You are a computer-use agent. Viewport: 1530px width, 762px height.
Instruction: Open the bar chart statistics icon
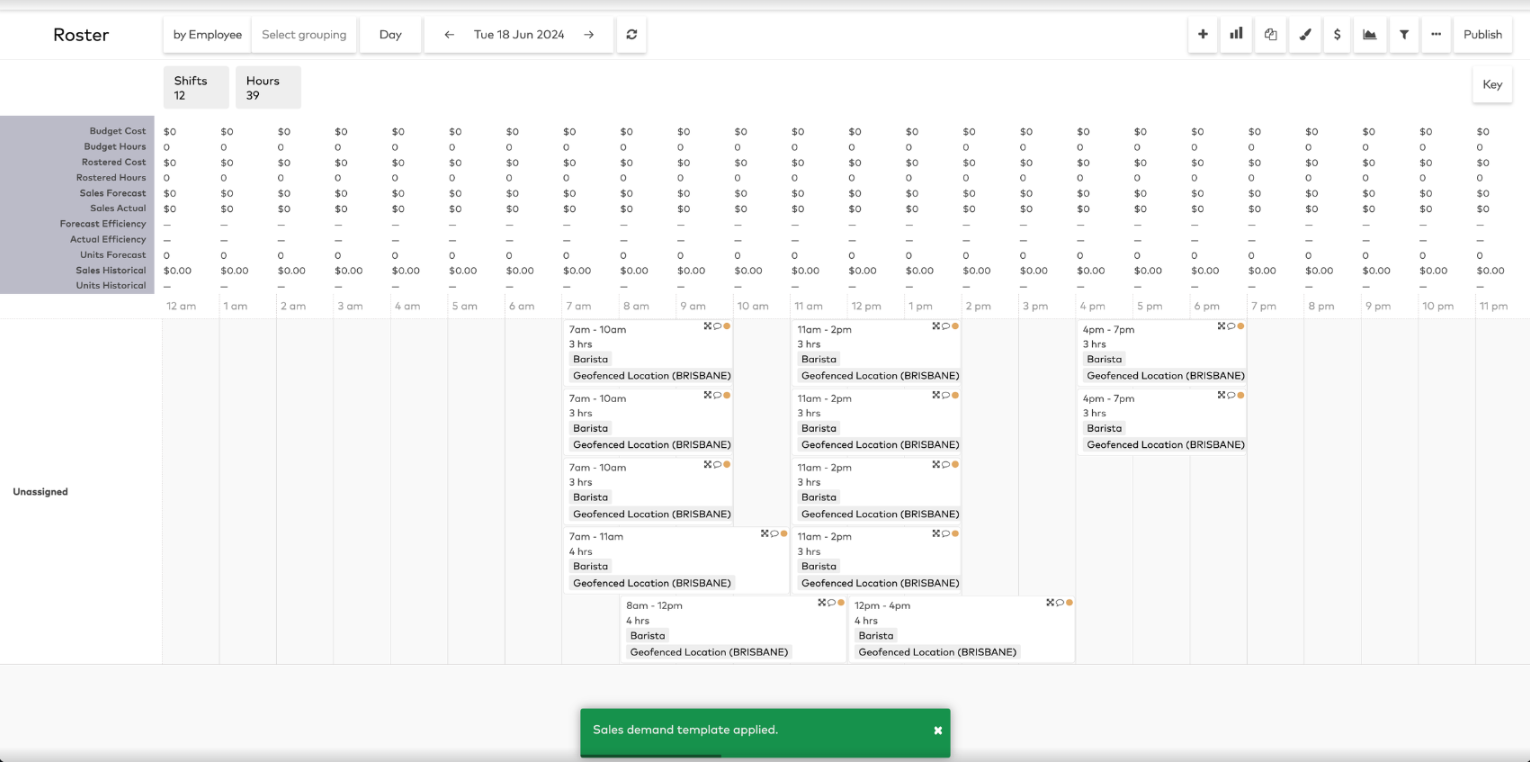(x=1236, y=34)
